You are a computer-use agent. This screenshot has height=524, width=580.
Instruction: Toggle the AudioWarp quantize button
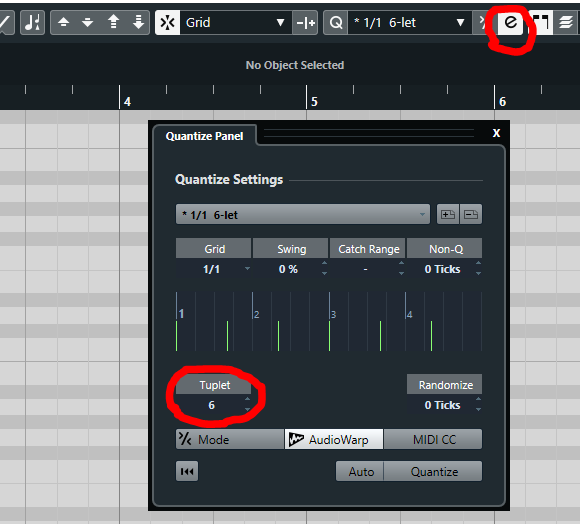(x=334, y=439)
